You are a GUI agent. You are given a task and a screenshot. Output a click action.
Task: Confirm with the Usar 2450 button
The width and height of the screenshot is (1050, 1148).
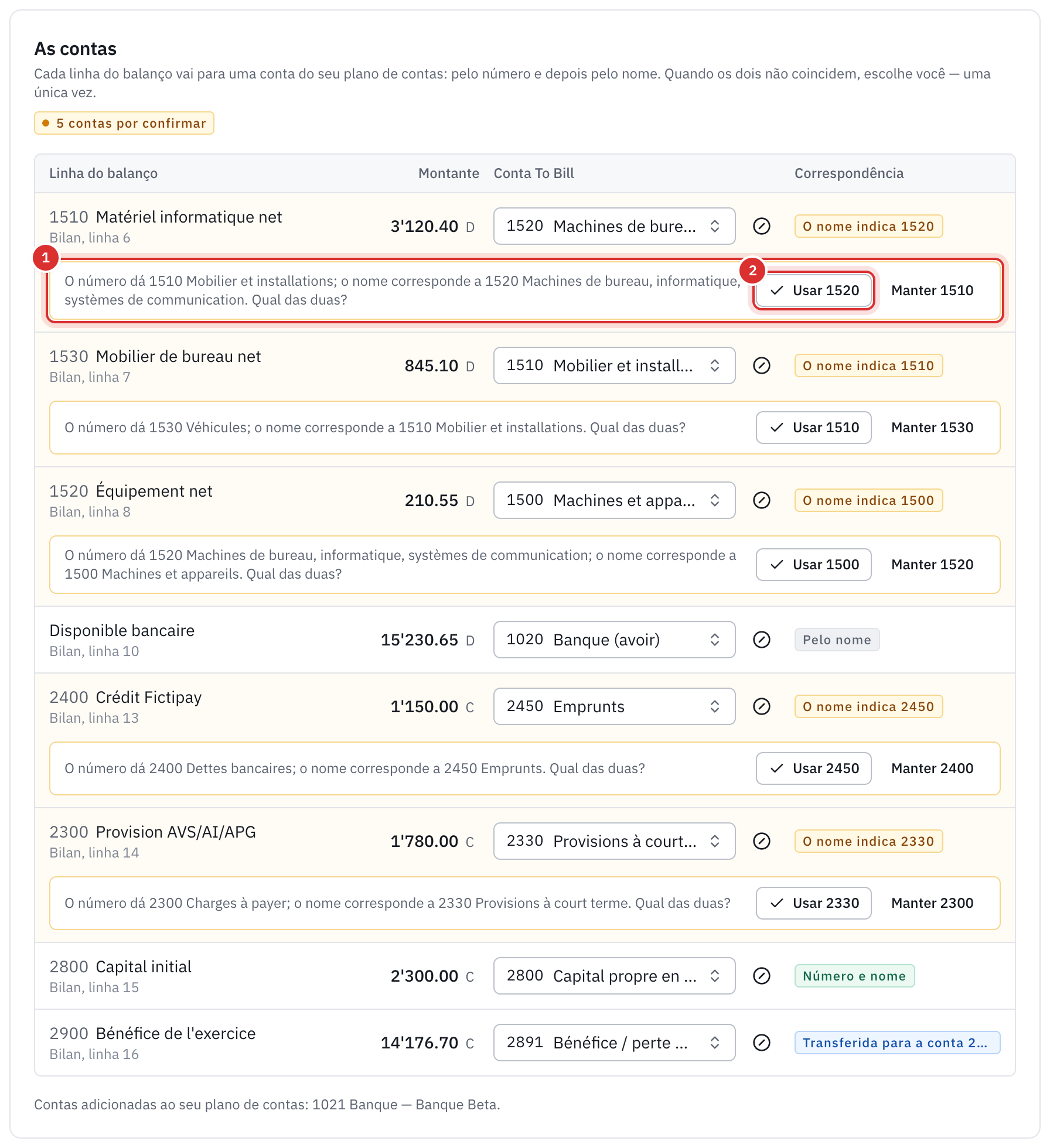tap(814, 768)
